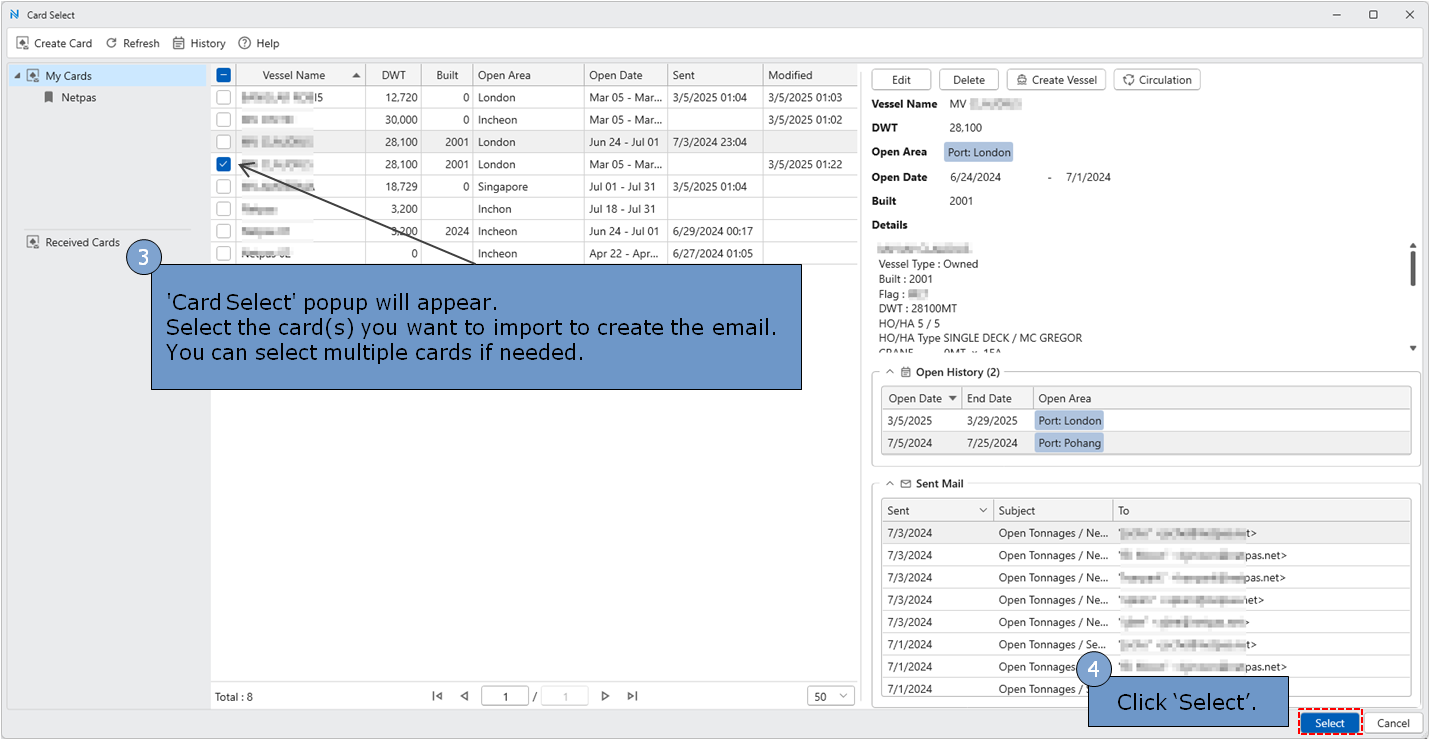Click the Select button
Screen dimensions: 1430x740
click(1330, 723)
